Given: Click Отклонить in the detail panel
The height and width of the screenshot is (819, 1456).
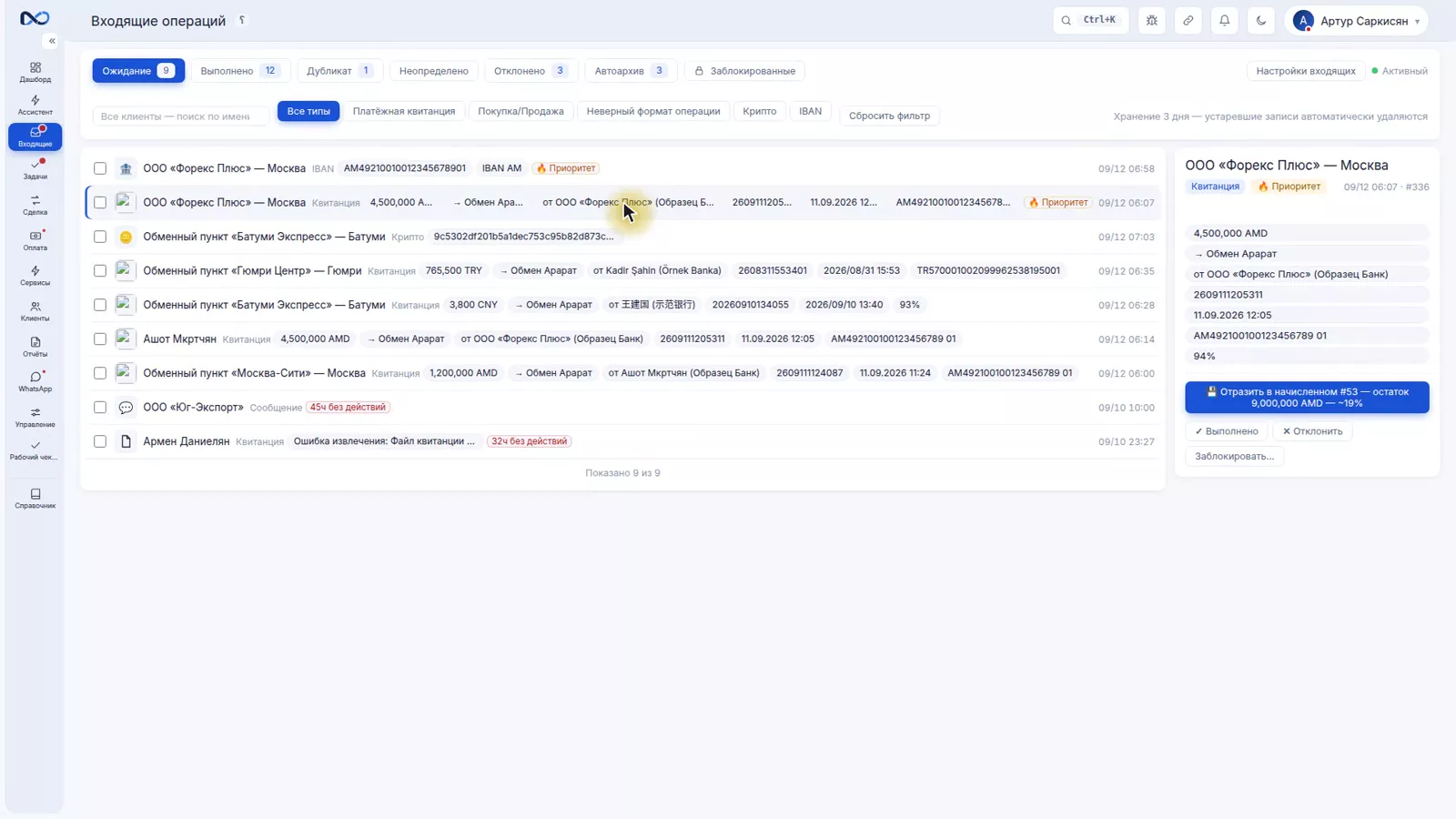Looking at the screenshot, I should tap(1312, 431).
